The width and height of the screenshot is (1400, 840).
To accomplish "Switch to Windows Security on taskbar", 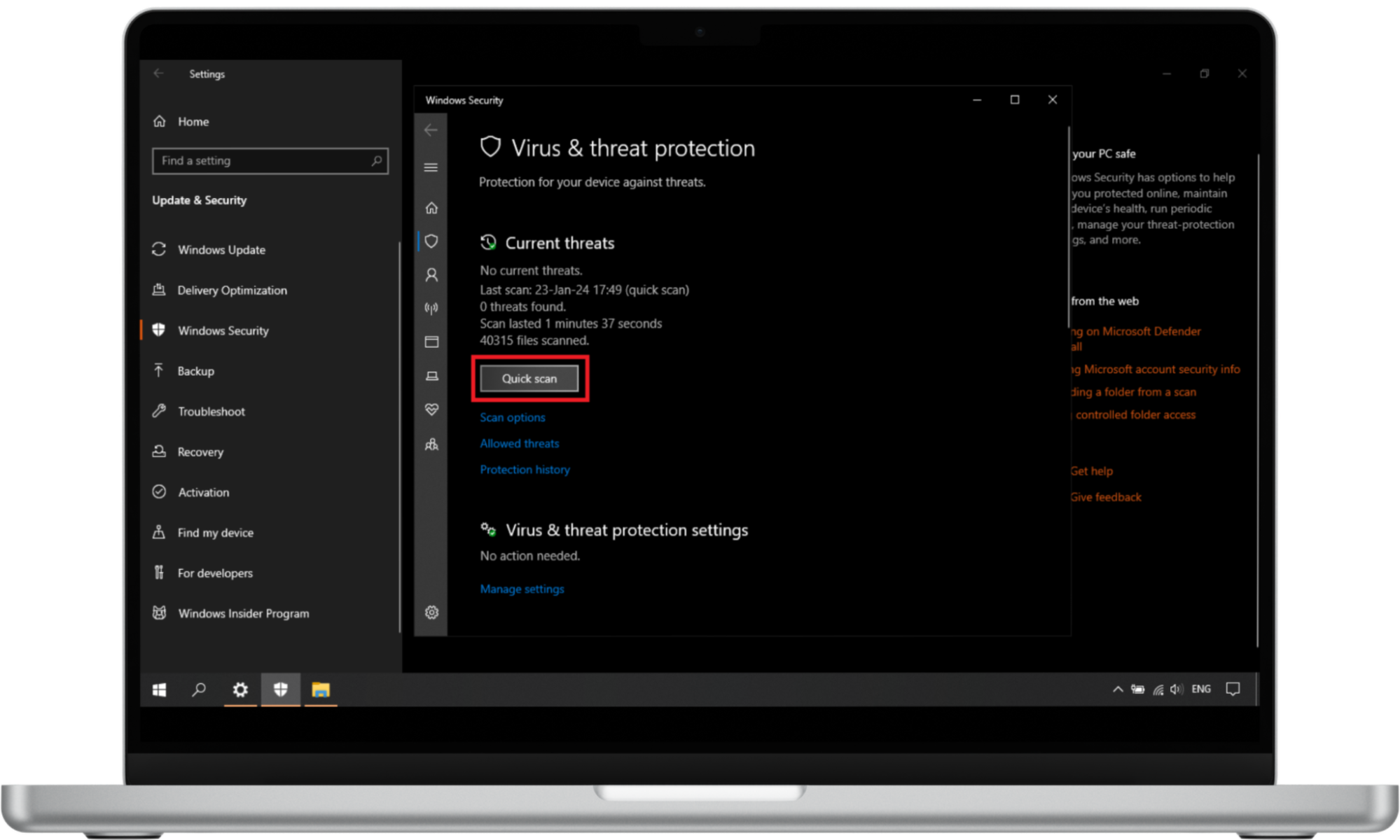I will pyautogui.click(x=280, y=690).
